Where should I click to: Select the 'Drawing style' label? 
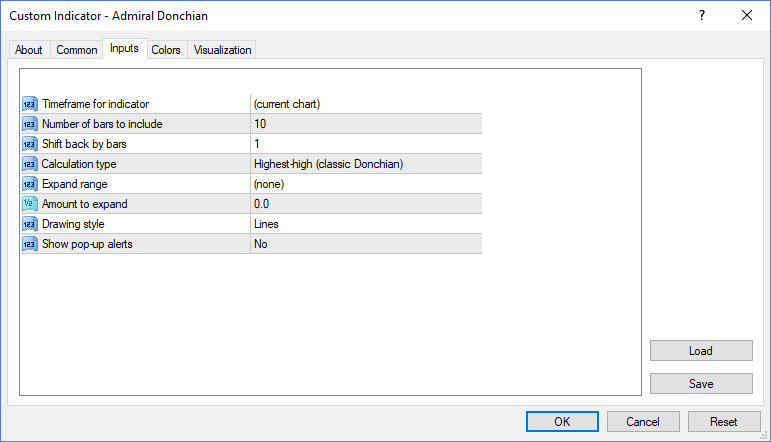73,224
